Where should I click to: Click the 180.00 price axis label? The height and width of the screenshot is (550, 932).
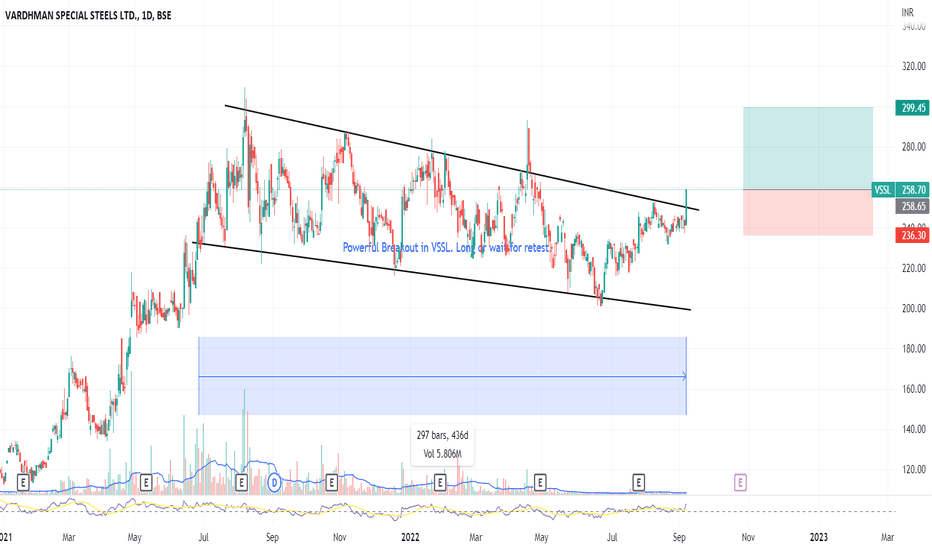pyautogui.click(x=914, y=348)
